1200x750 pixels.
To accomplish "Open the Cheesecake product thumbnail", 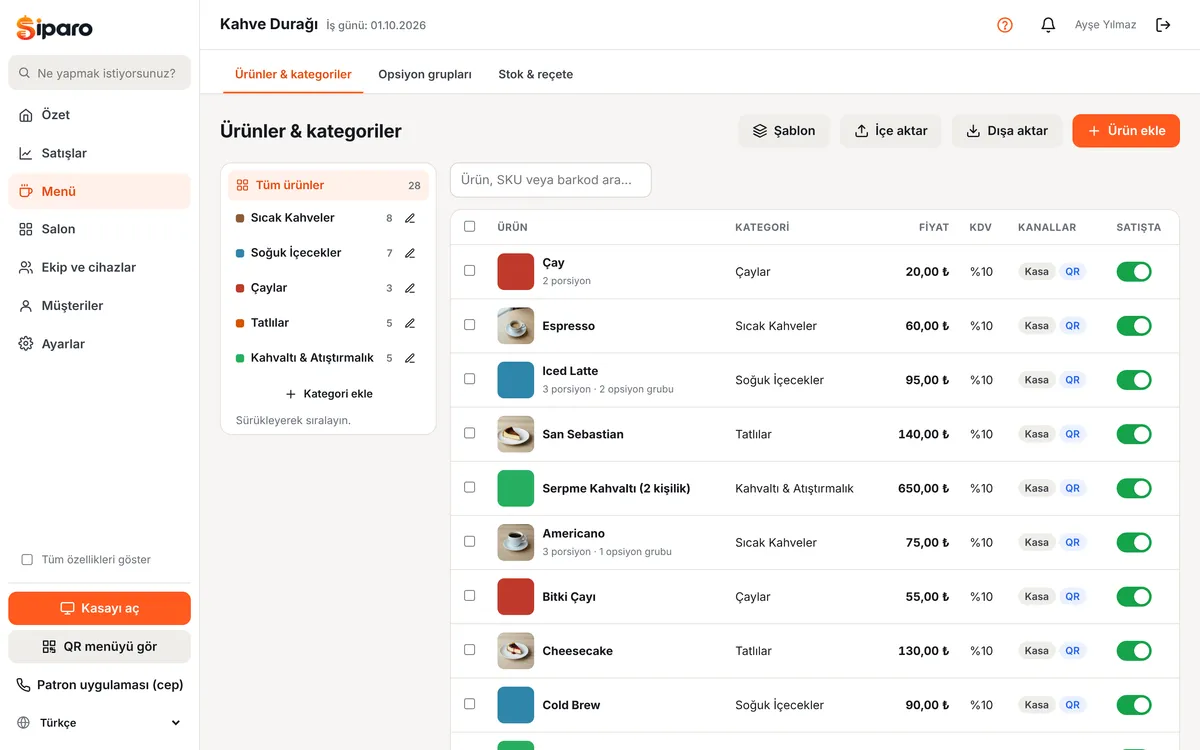I will coord(516,651).
